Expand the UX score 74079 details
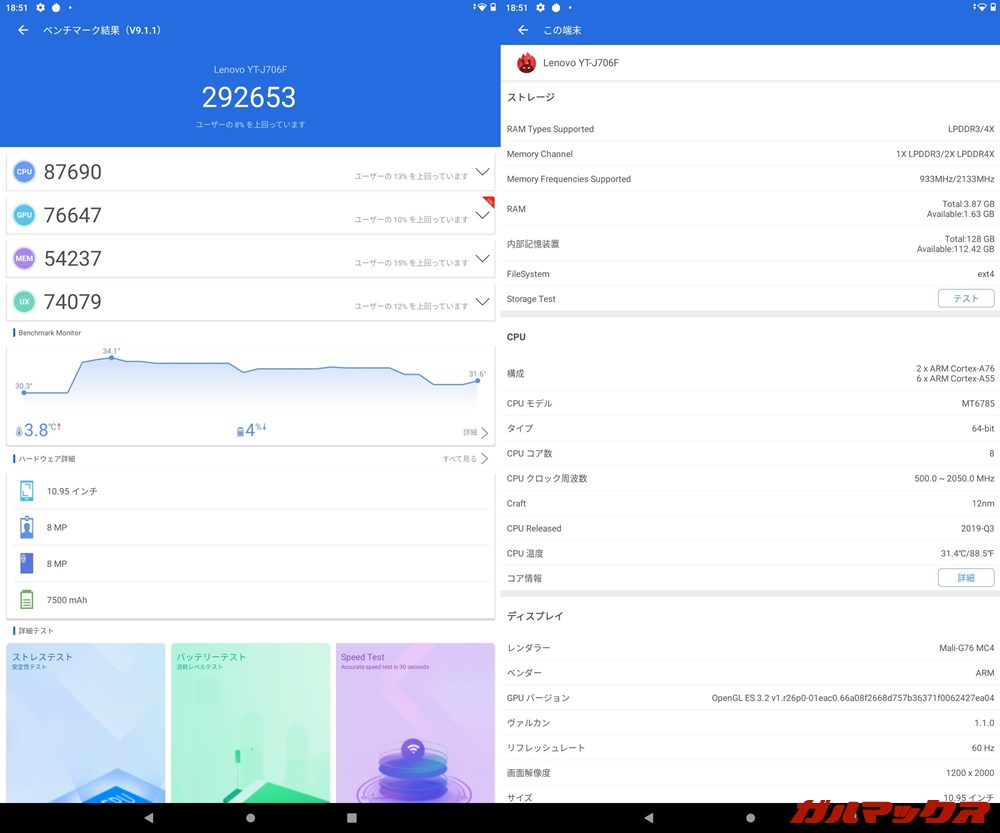This screenshot has width=1000, height=833. coord(482,302)
